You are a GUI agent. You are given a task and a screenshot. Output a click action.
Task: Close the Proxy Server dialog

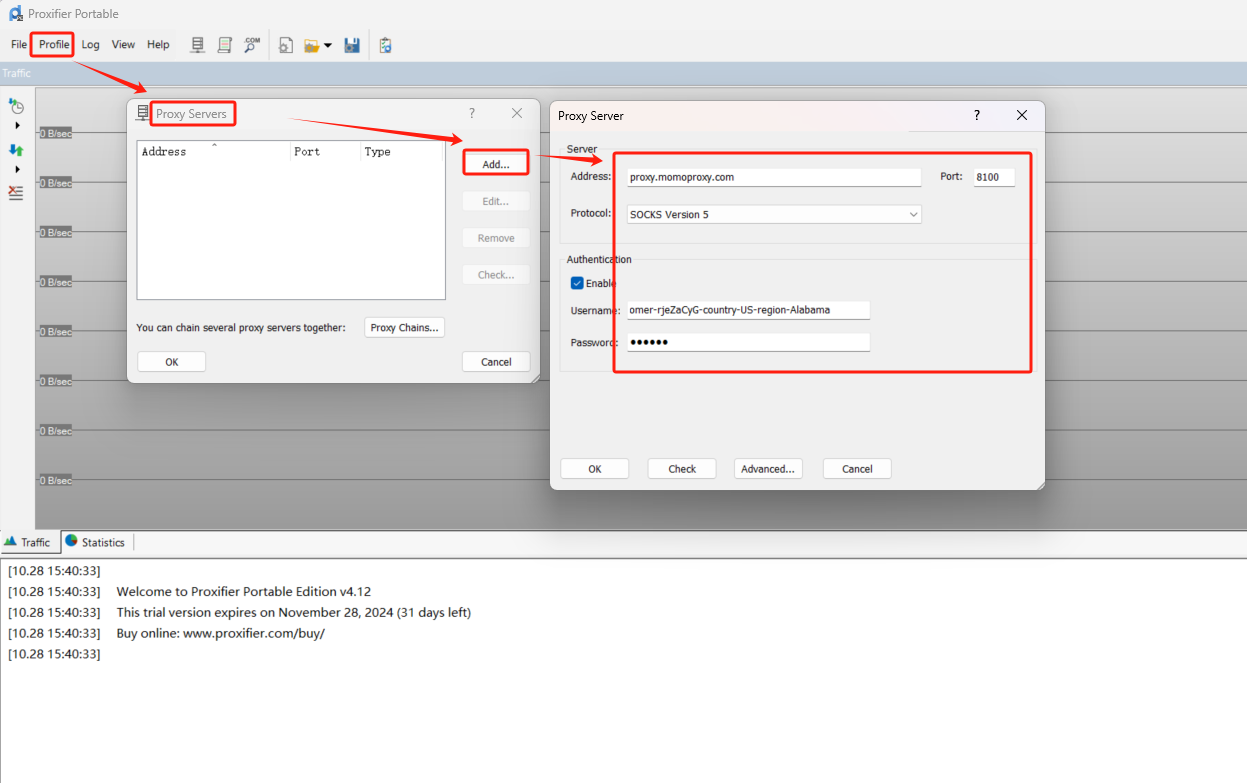click(x=1022, y=115)
